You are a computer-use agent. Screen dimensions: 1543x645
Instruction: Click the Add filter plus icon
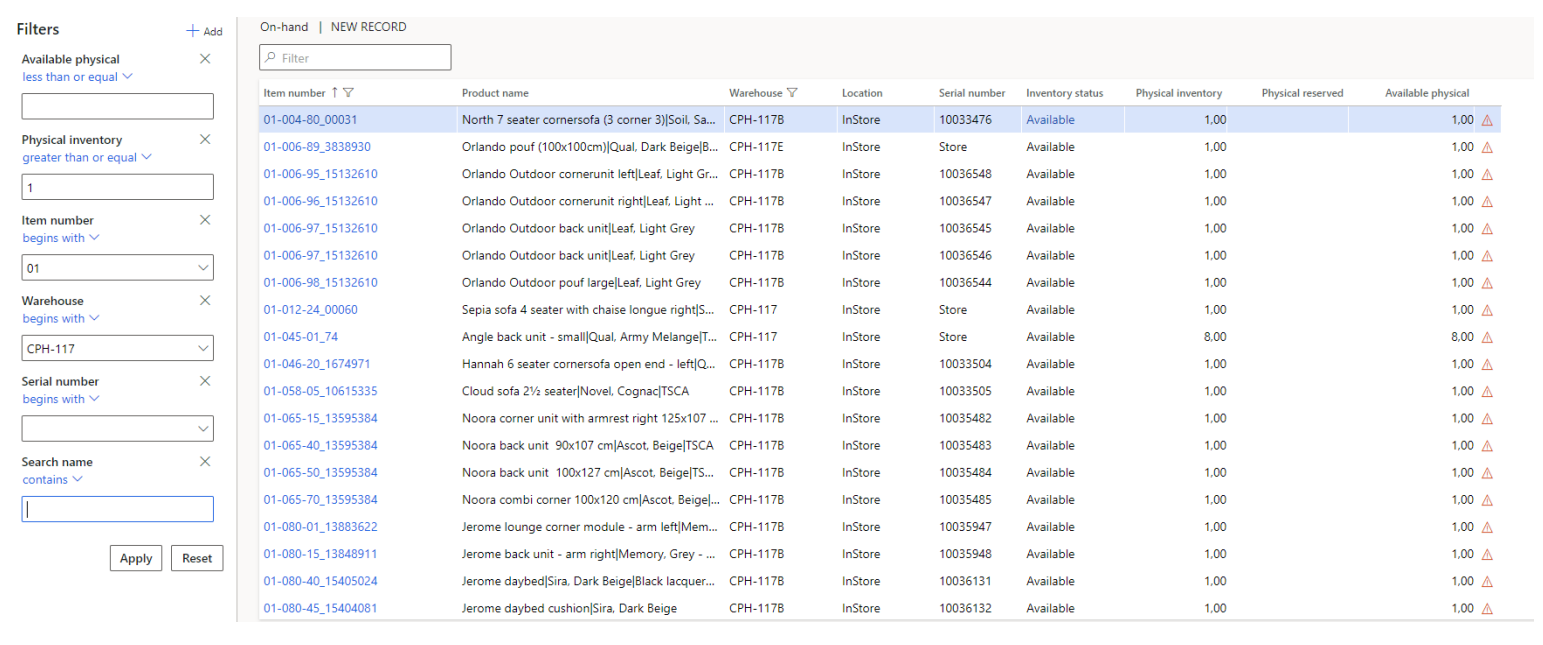[193, 31]
